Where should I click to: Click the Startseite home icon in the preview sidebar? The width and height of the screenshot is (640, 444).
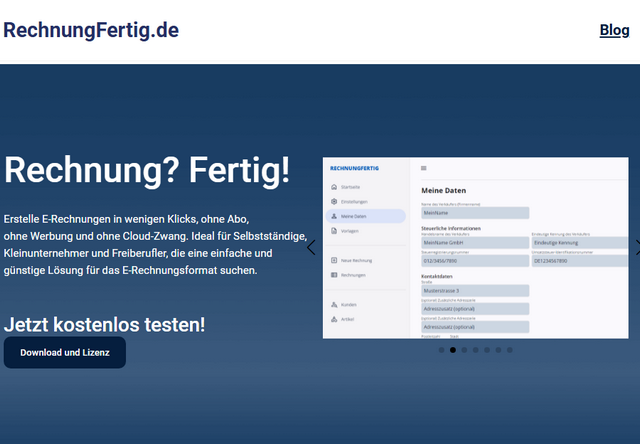[x=334, y=187]
